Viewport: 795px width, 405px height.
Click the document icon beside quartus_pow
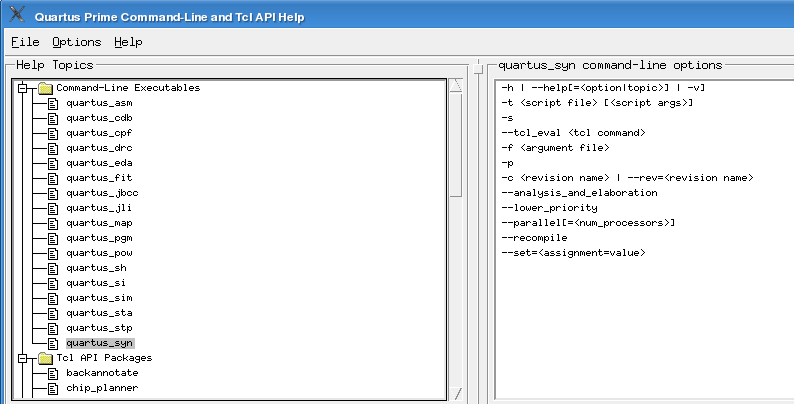pos(53,253)
